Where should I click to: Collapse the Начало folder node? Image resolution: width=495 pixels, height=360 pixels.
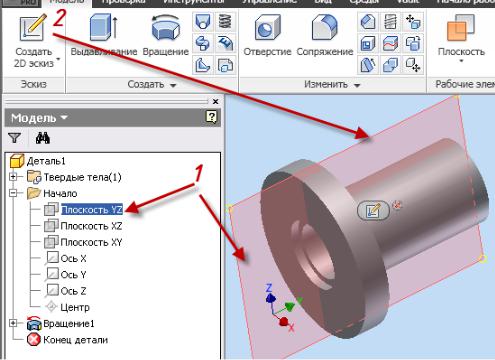coord(13,193)
